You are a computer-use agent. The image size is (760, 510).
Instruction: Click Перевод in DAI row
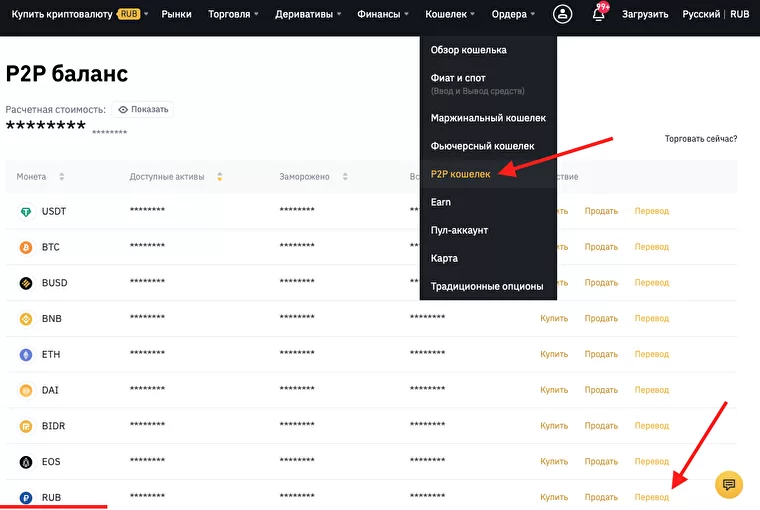652,390
